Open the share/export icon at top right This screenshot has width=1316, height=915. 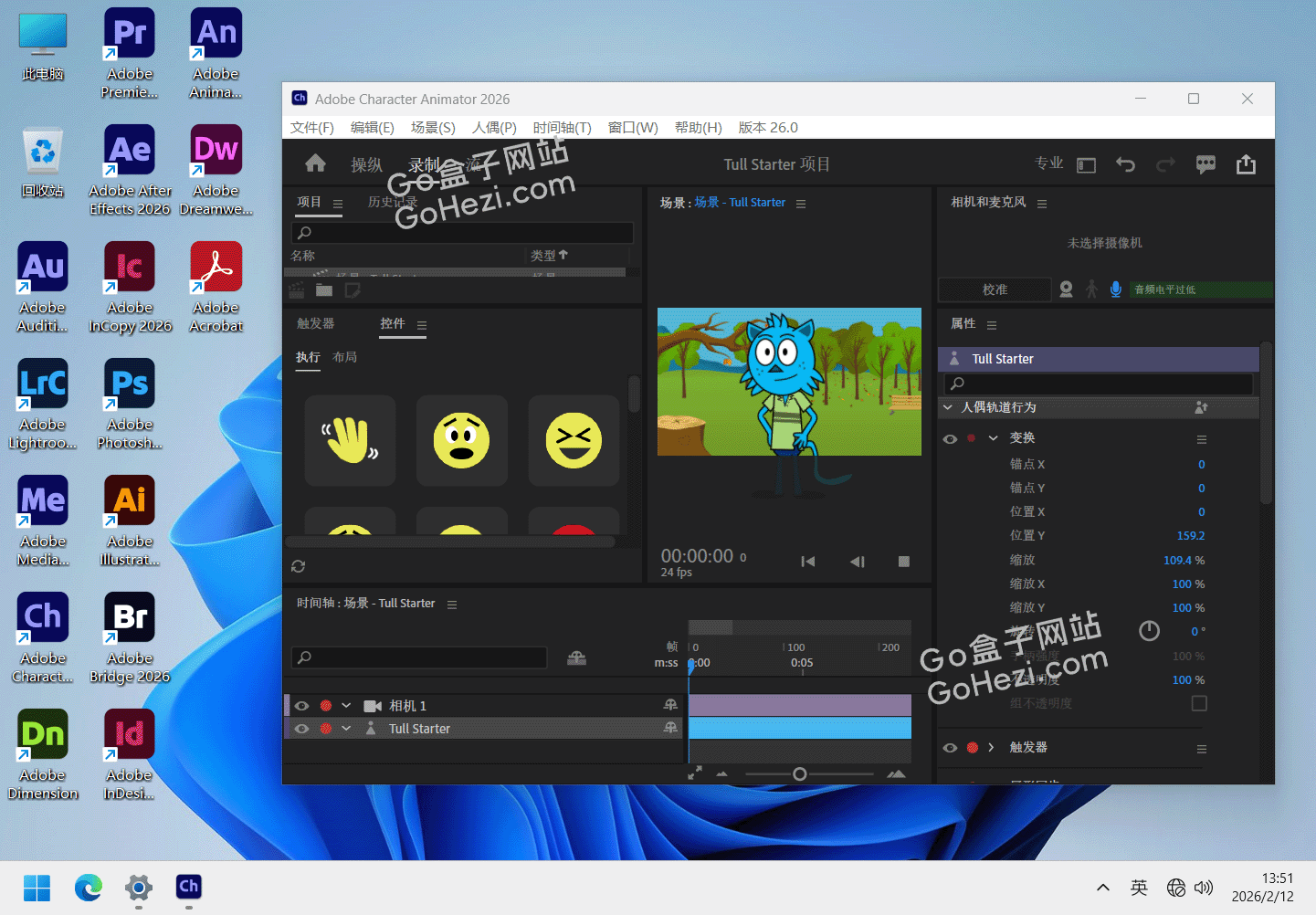(x=1246, y=164)
